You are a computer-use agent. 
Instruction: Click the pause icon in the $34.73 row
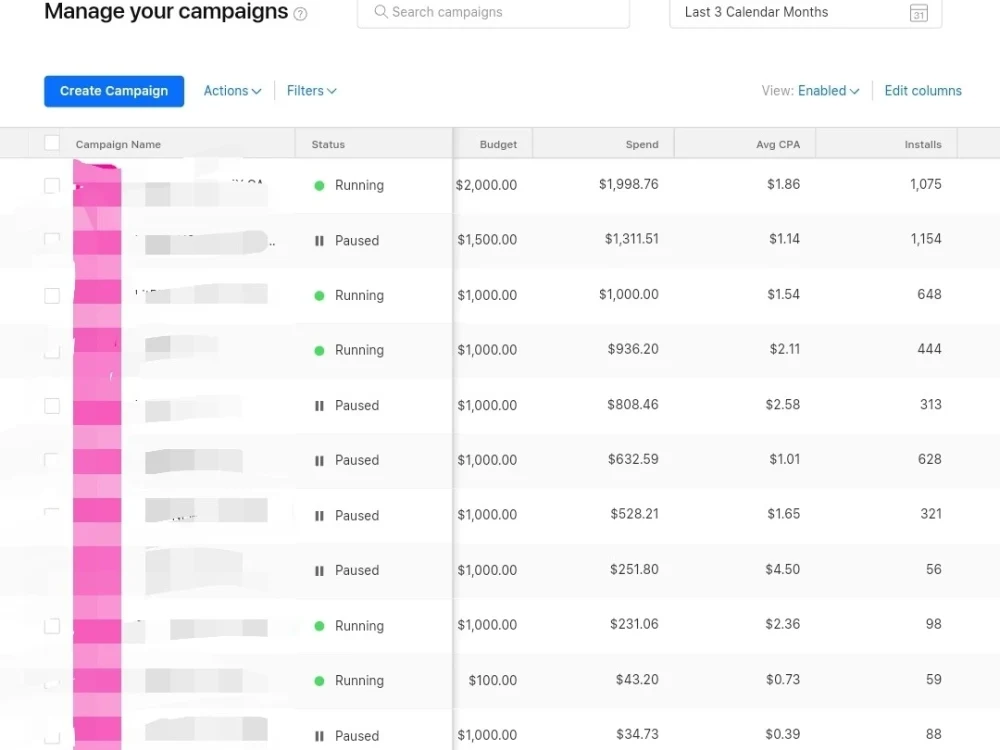tap(320, 736)
